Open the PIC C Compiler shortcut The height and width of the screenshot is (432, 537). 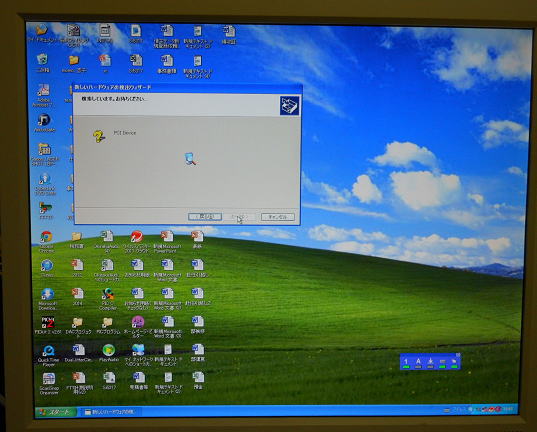pos(108,294)
